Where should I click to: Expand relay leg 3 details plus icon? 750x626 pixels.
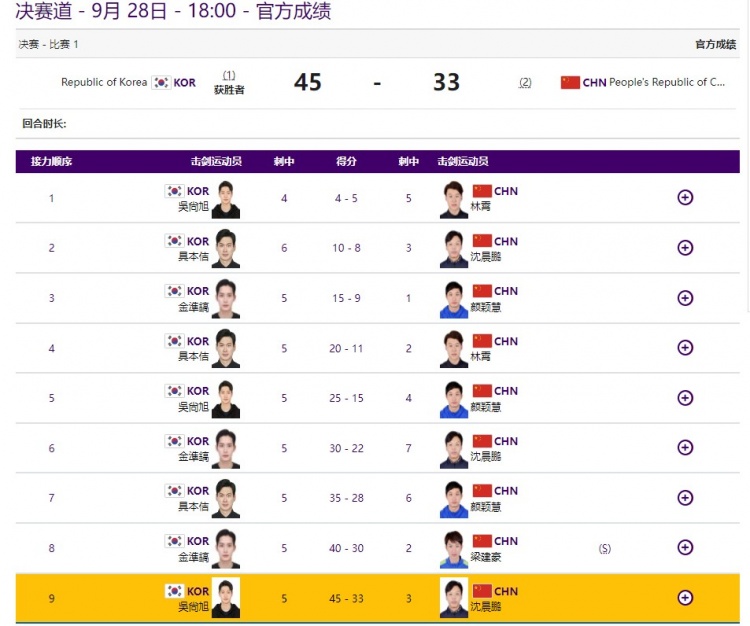(685, 298)
